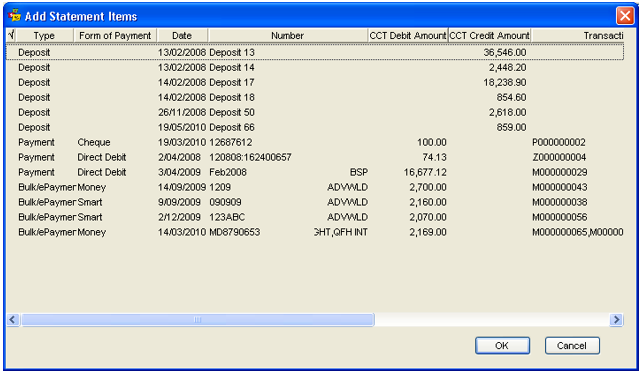Click the OK button

pos(502,346)
